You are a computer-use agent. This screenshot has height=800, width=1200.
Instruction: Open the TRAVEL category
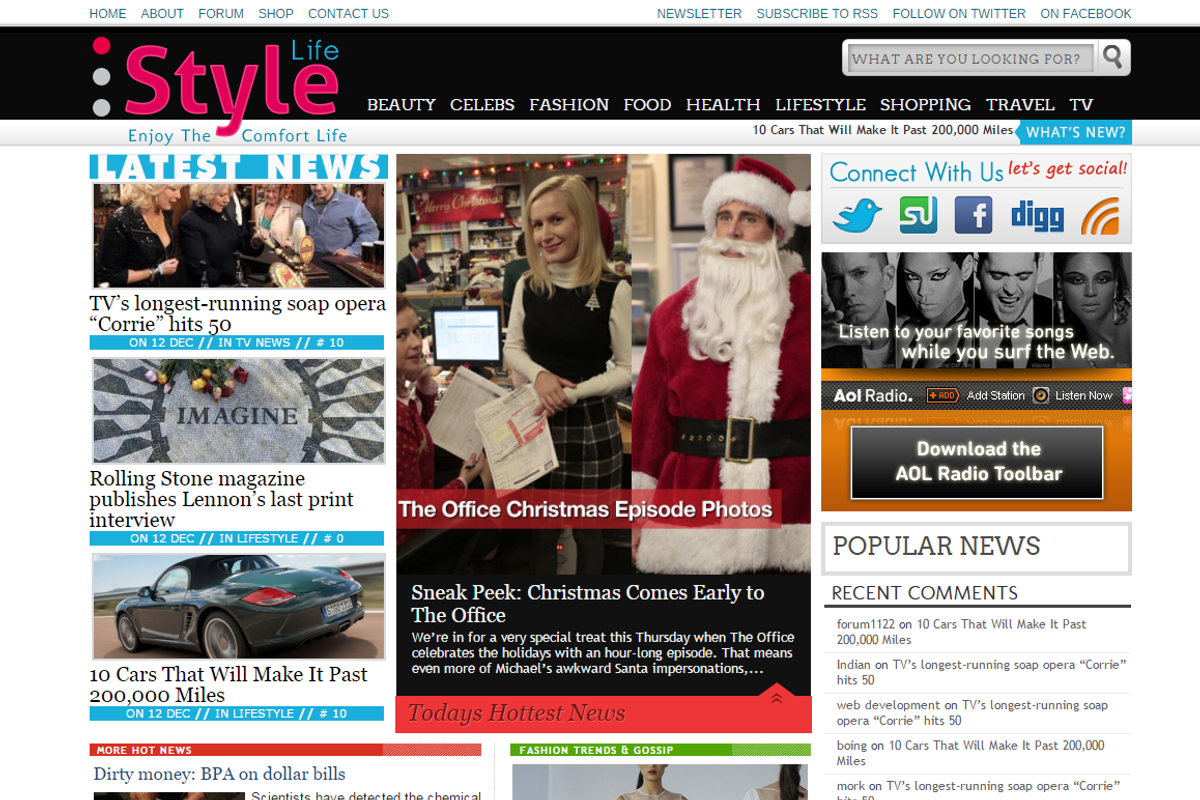coord(1020,104)
